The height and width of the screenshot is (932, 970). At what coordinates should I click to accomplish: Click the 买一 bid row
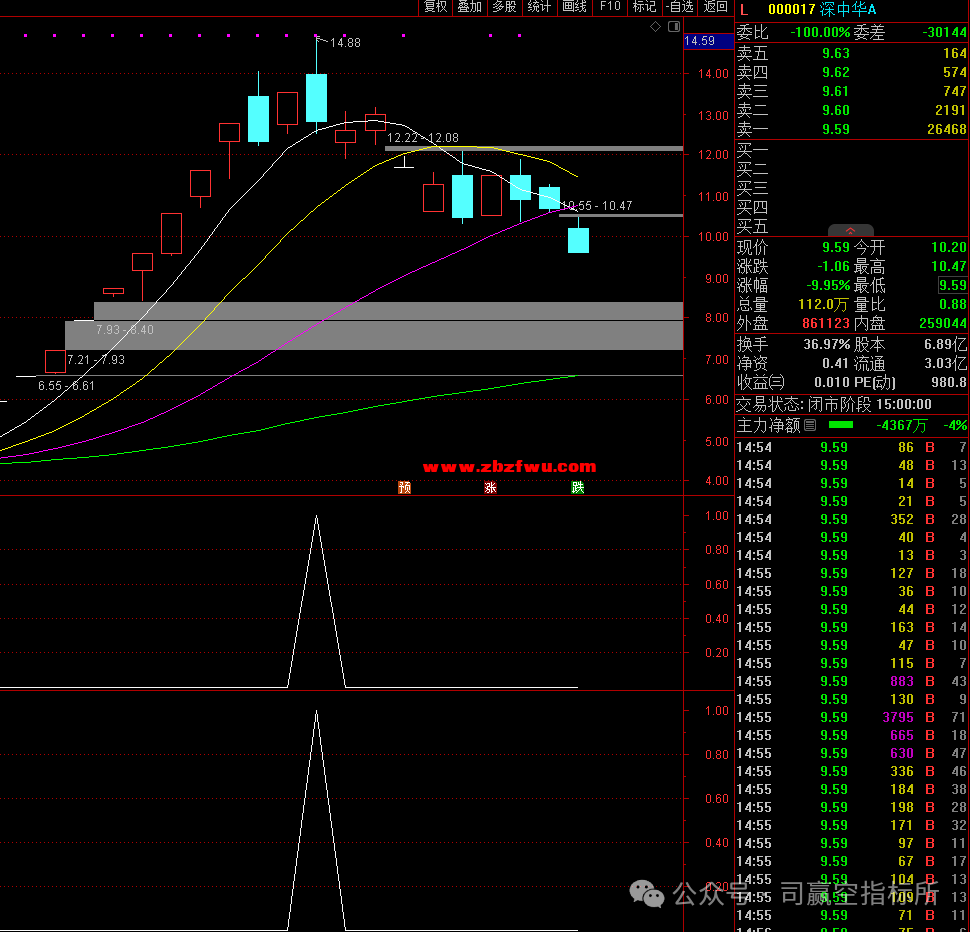[852, 151]
